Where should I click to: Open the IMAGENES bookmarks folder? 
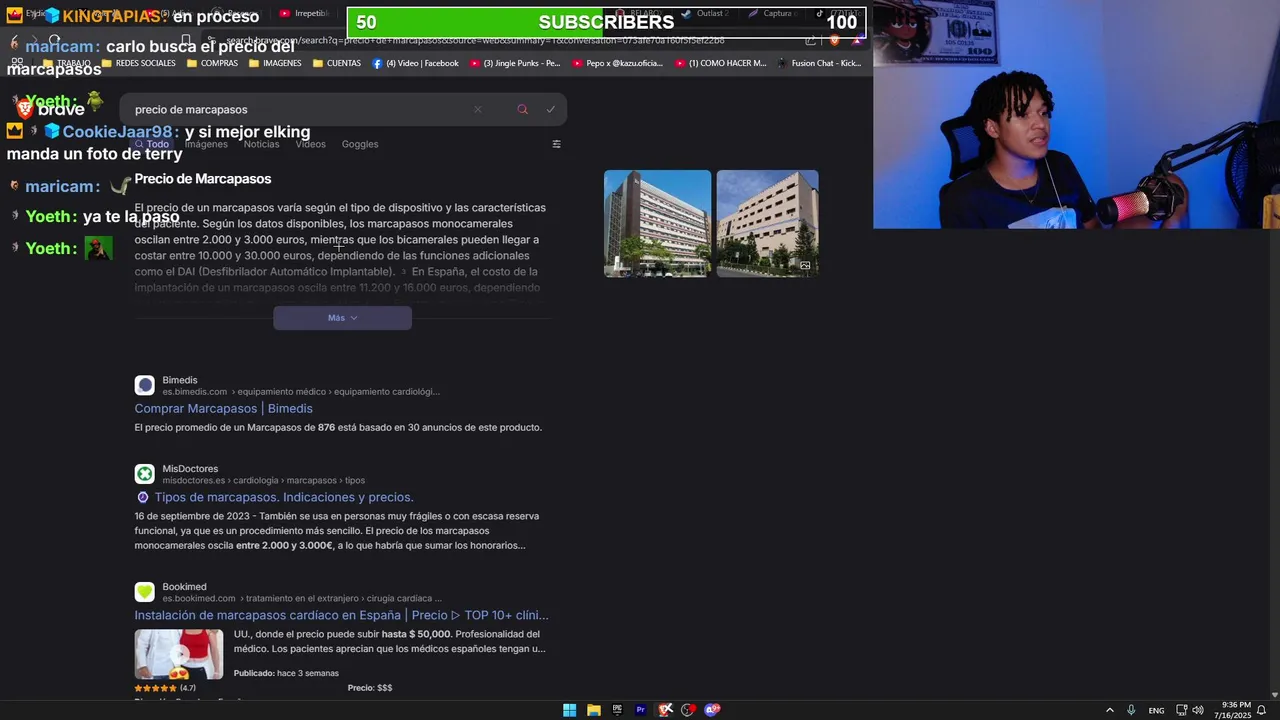point(275,63)
